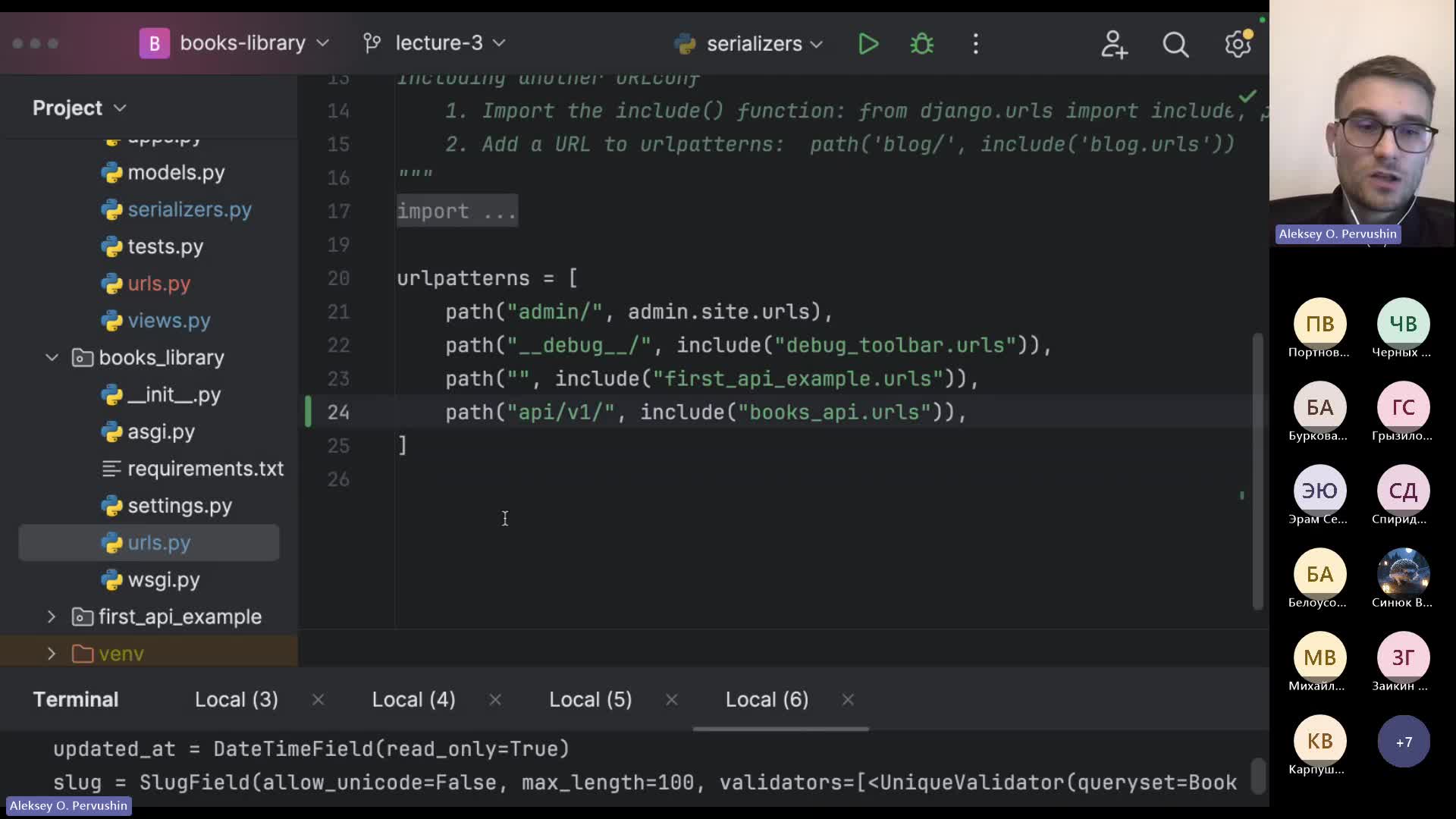Close the Local (3) terminal tab

point(318,700)
